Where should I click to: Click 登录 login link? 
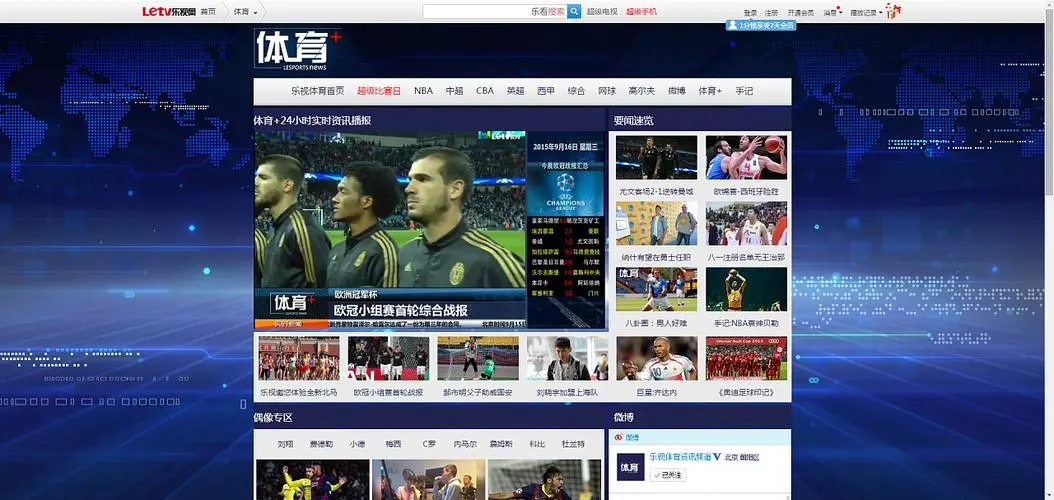pos(750,13)
